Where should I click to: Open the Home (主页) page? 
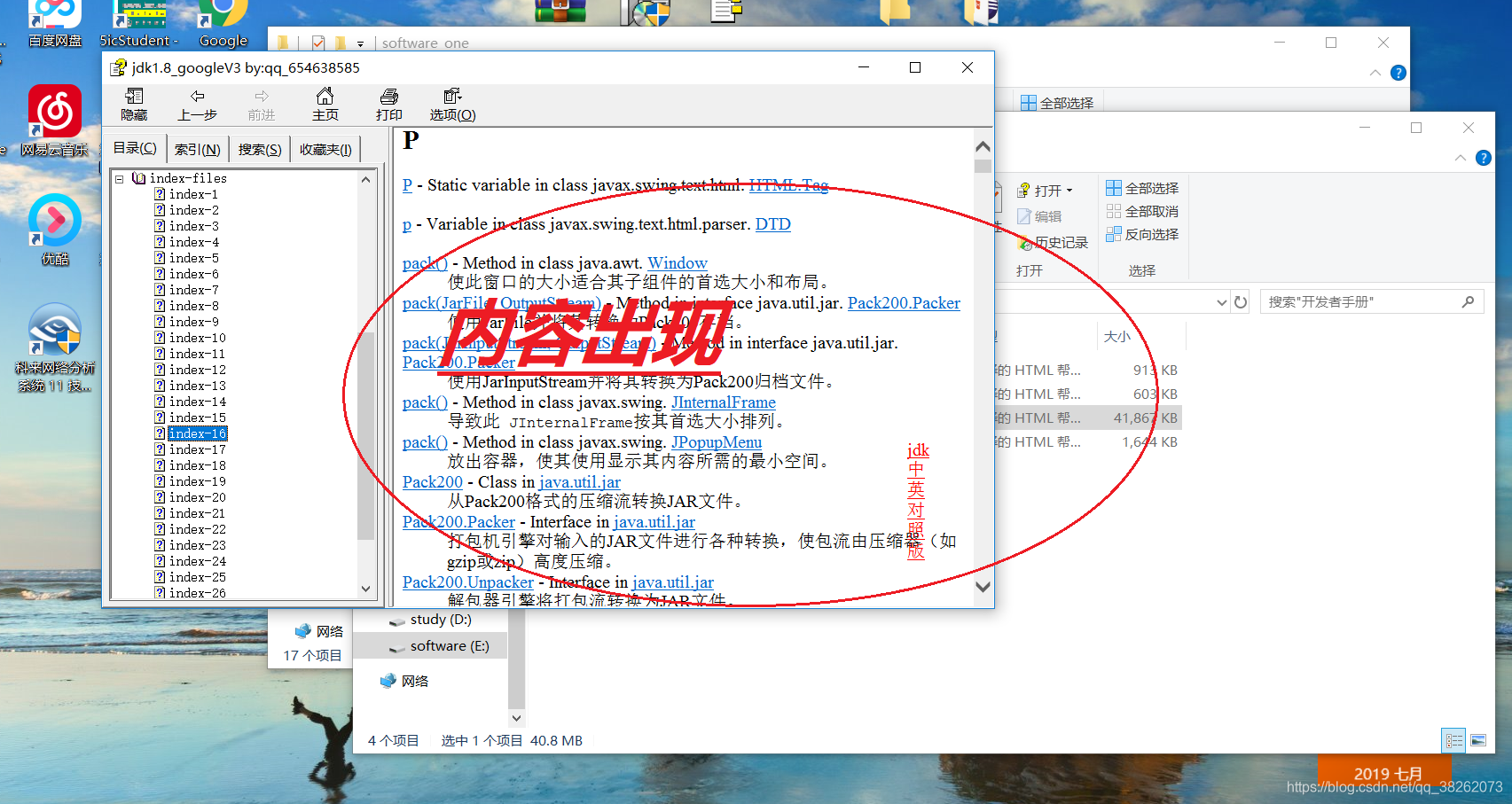[325, 105]
